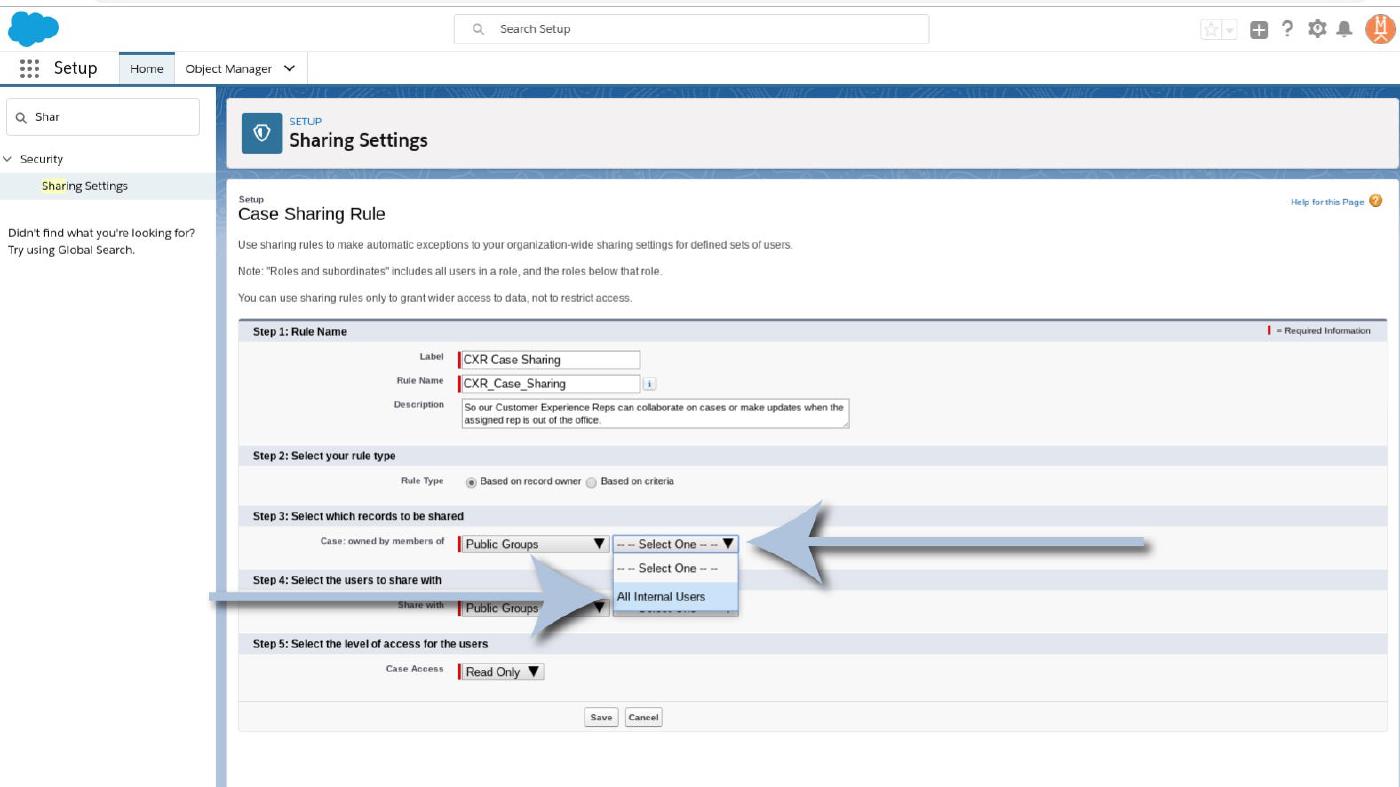Open the global actions plus icon
Screen dimensions: 1400x787
tap(1259, 30)
